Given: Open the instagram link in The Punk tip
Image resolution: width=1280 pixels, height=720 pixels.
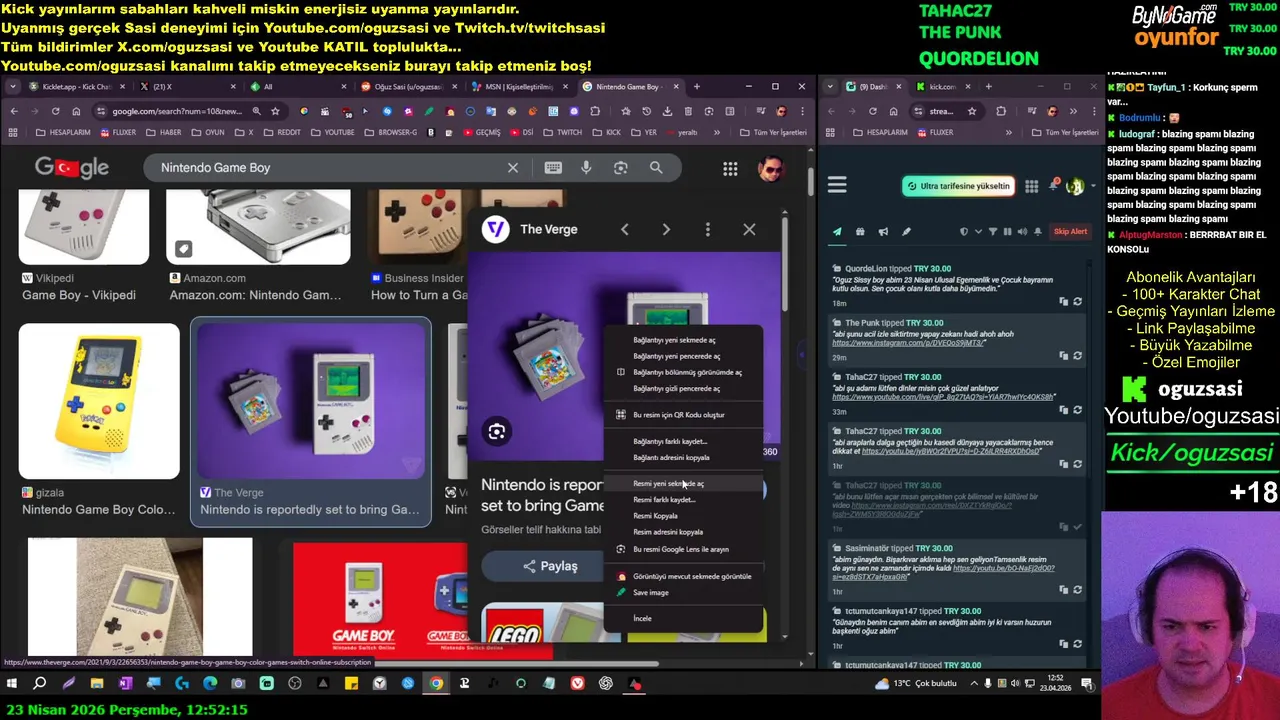Looking at the screenshot, I should (908, 343).
